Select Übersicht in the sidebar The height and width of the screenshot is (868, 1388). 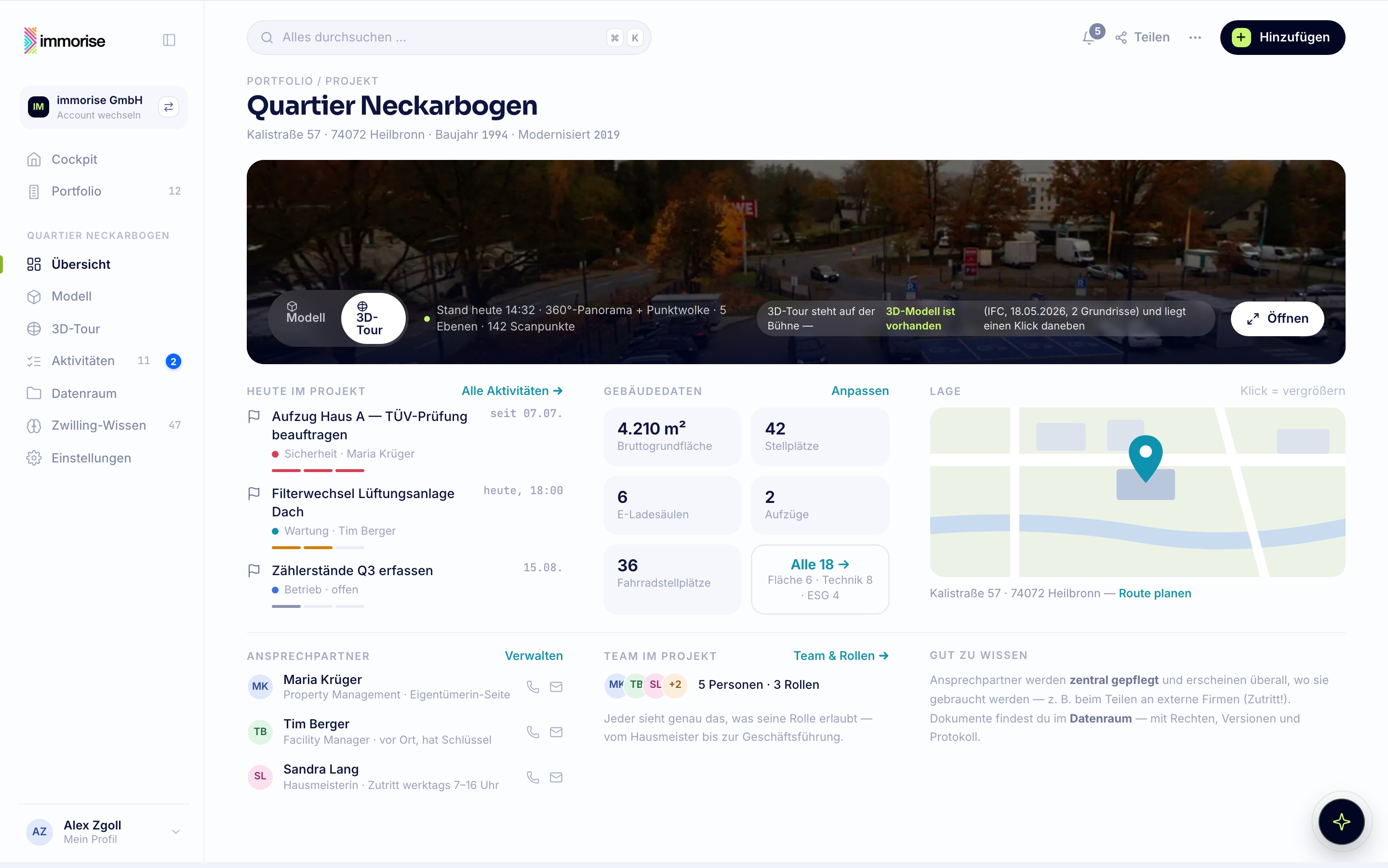103,264
